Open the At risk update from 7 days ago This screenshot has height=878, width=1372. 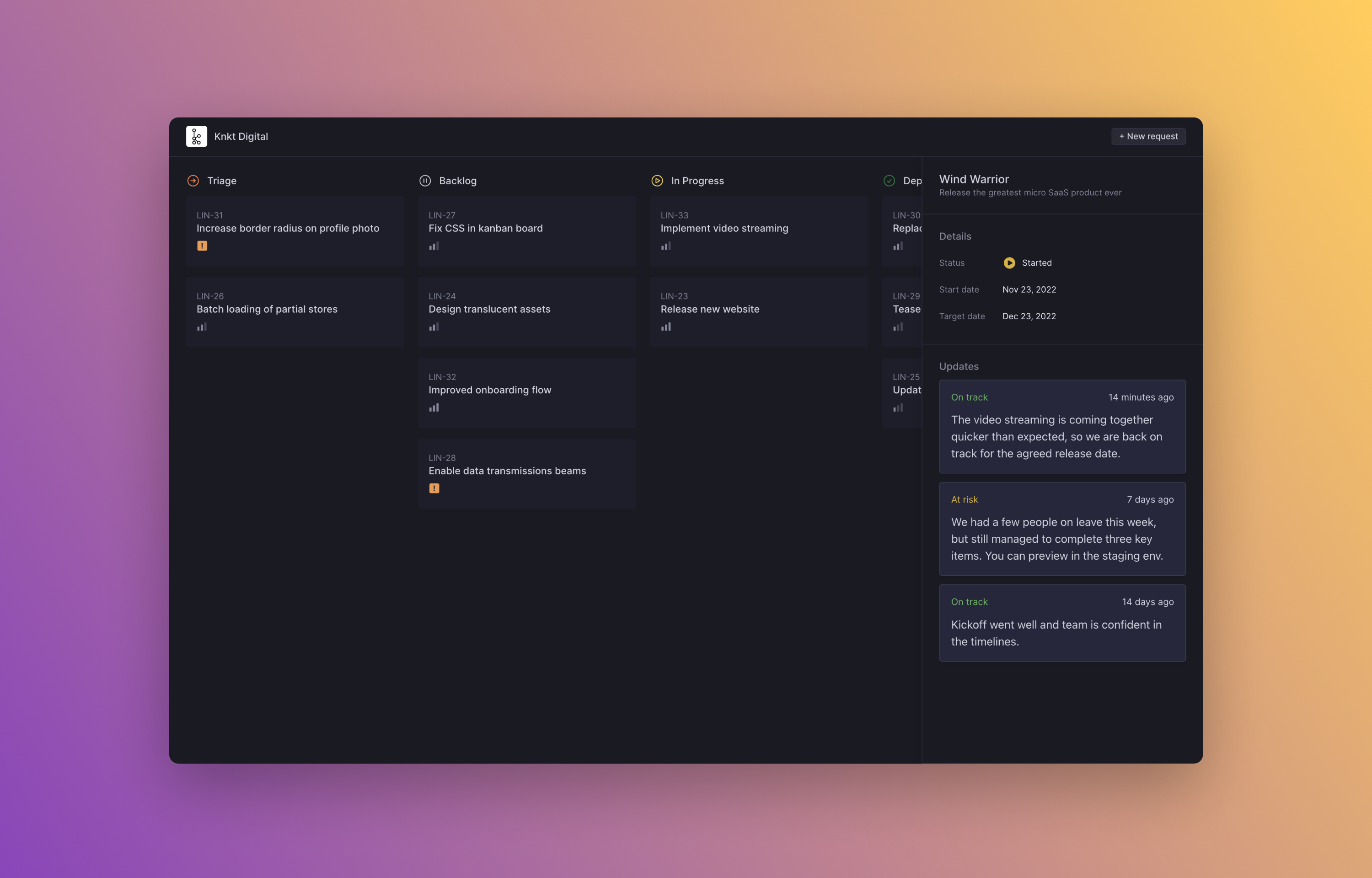click(x=1062, y=529)
